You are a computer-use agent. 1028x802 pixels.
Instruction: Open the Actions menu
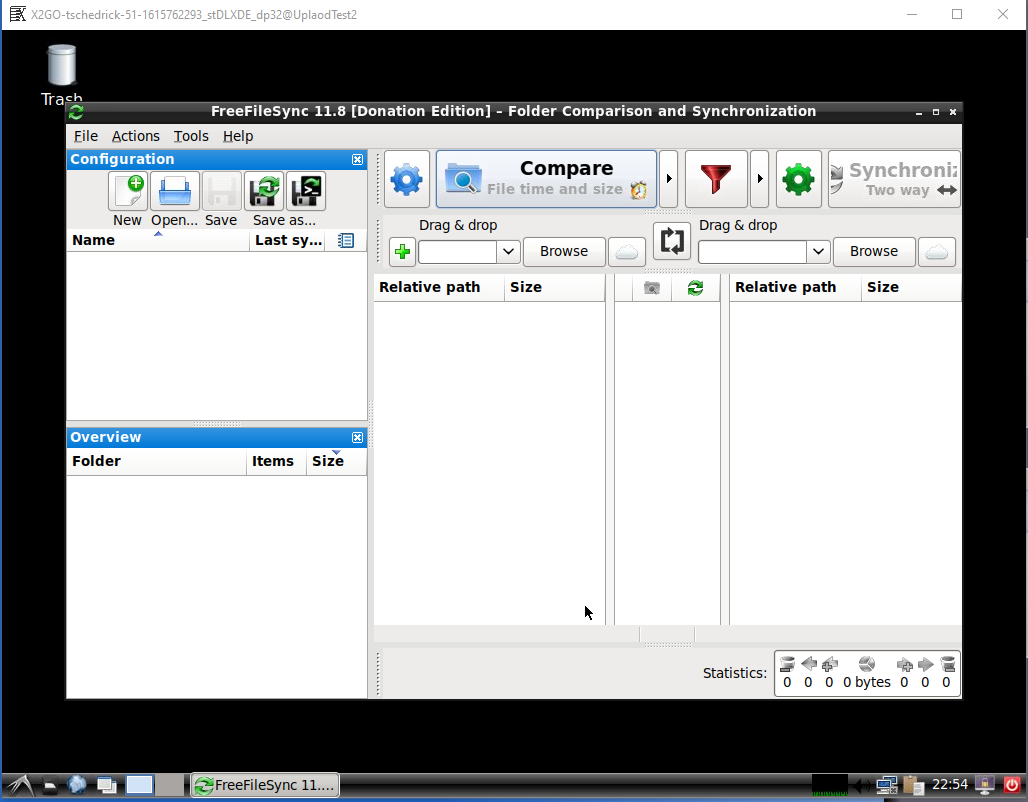136,136
